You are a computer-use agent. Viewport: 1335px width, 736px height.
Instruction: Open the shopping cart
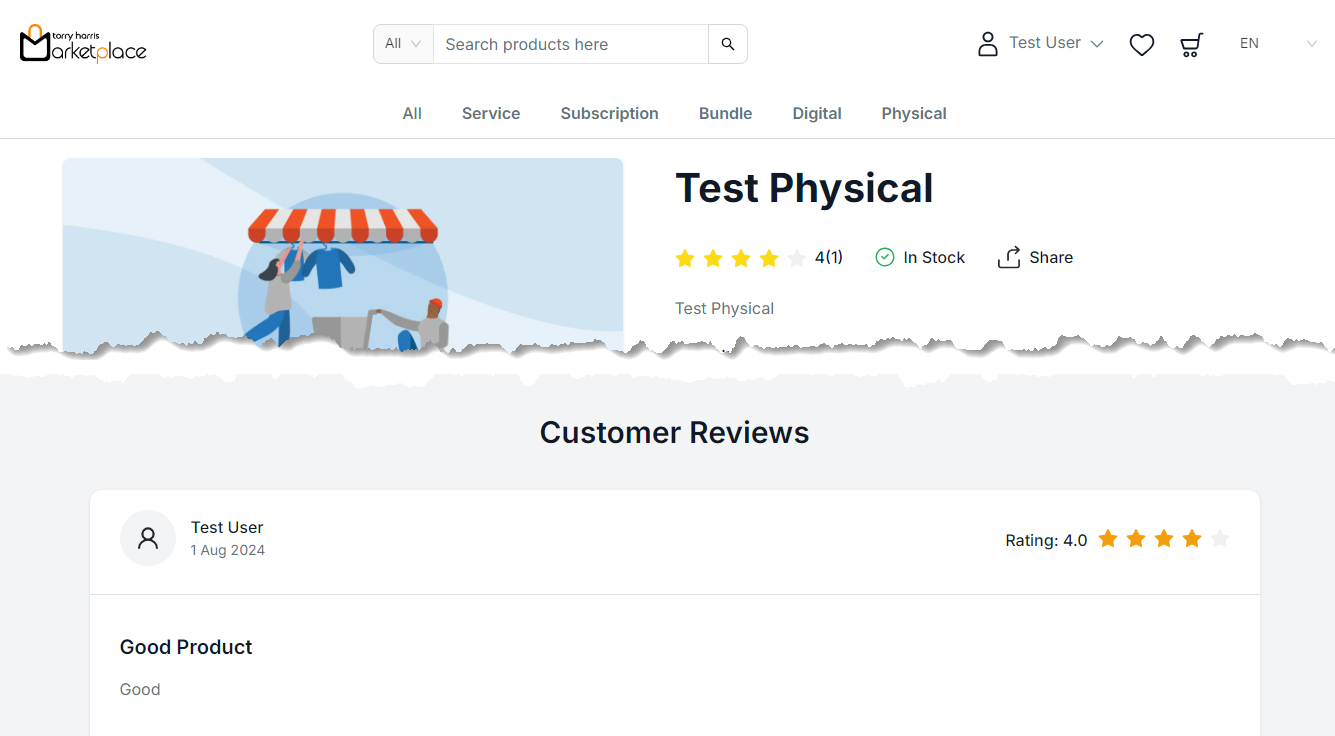pos(1190,44)
